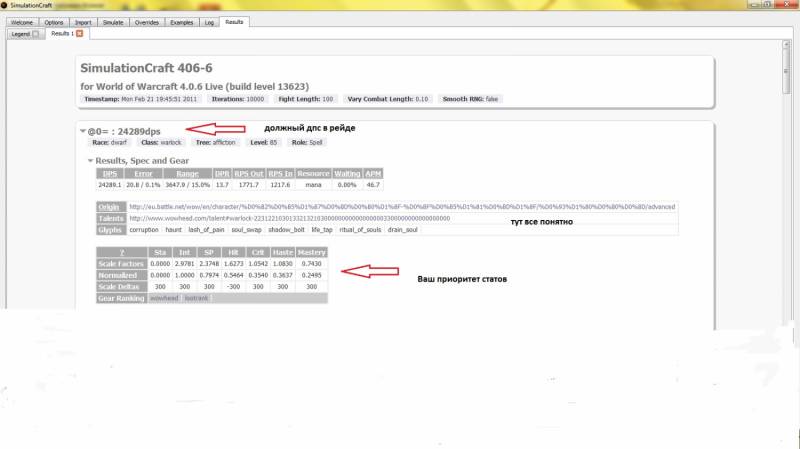
Task: Click the wowhead Gear Ranking link
Action: 164,298
